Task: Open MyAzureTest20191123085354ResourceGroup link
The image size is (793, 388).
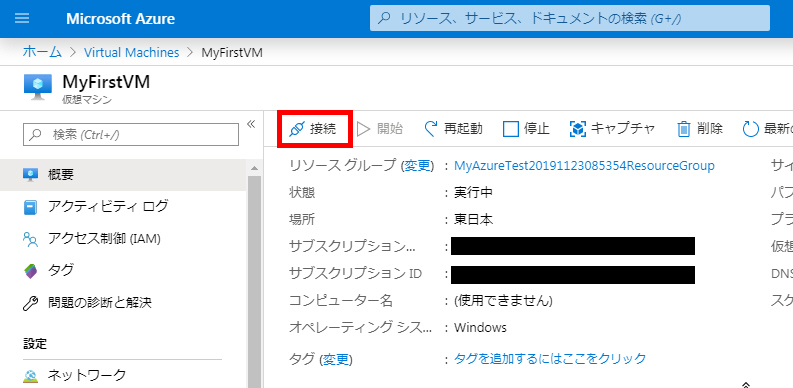Action: pos(584,165)
